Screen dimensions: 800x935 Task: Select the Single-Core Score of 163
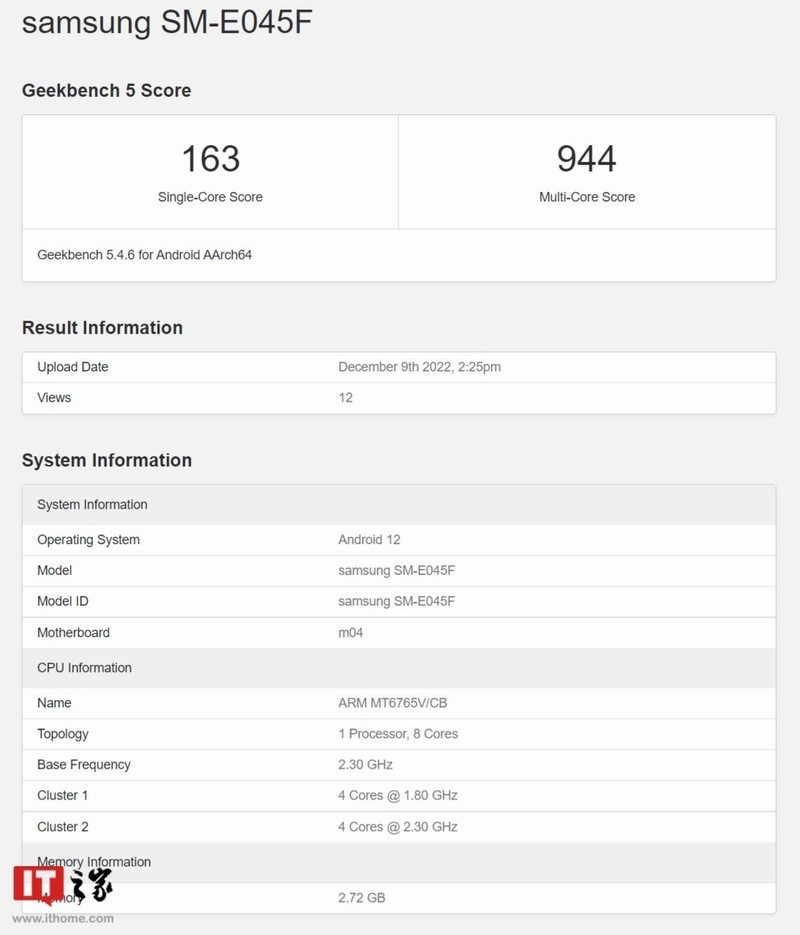210,158
